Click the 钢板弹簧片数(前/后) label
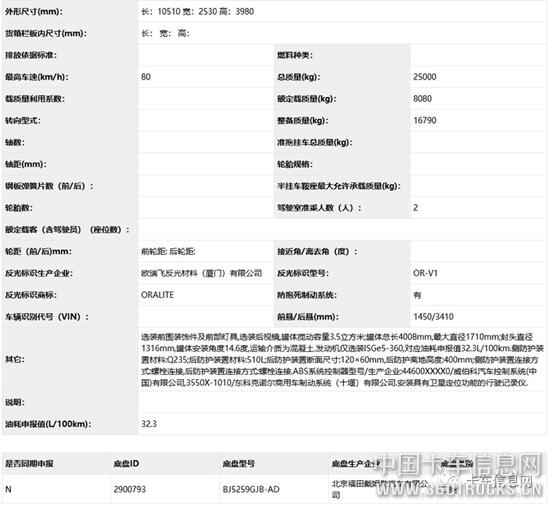Viewport: 550px width, 505px height. (x=49, y=186)
